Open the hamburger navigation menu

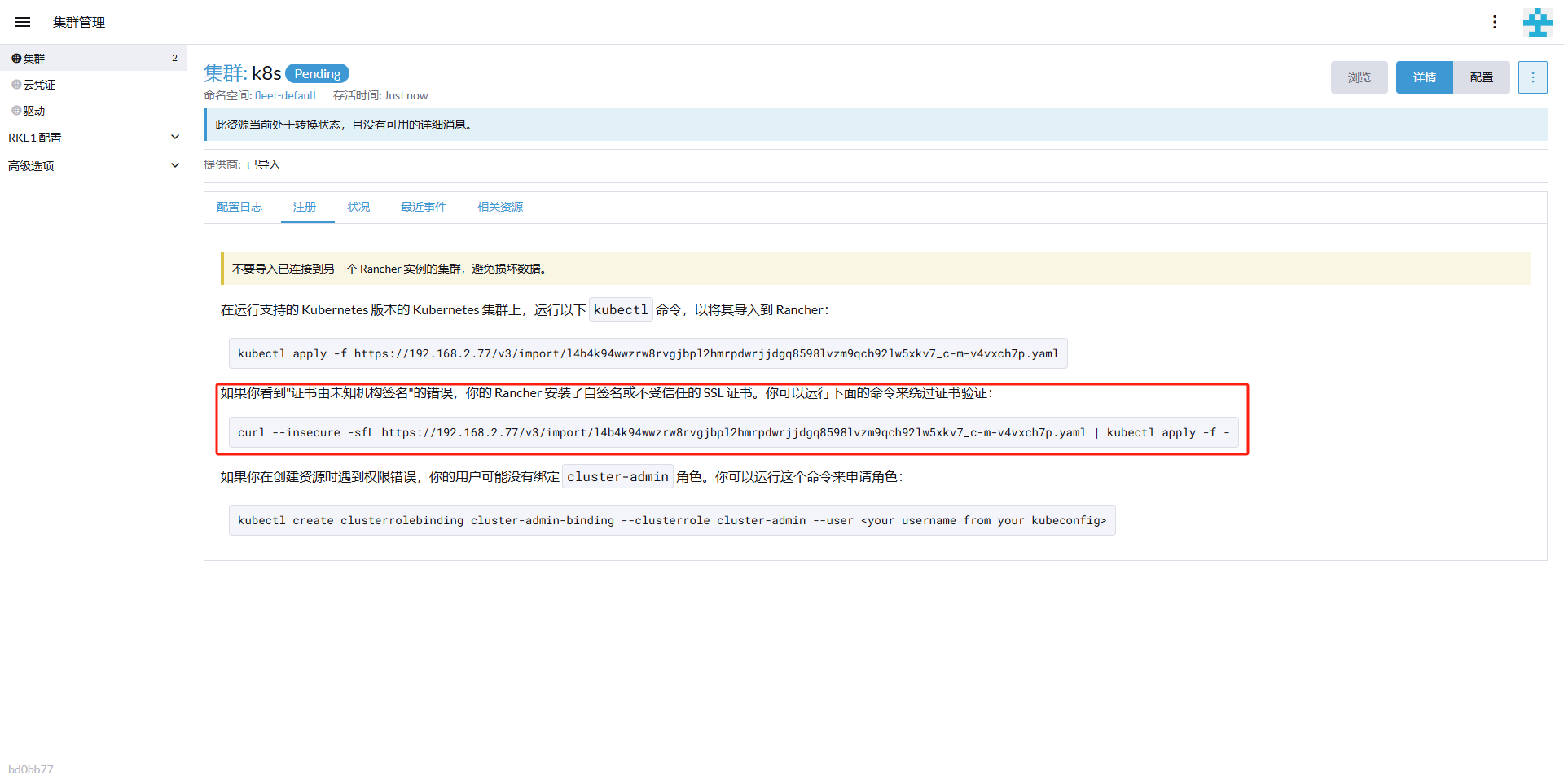pyautogui.click(x=23, y=22)
